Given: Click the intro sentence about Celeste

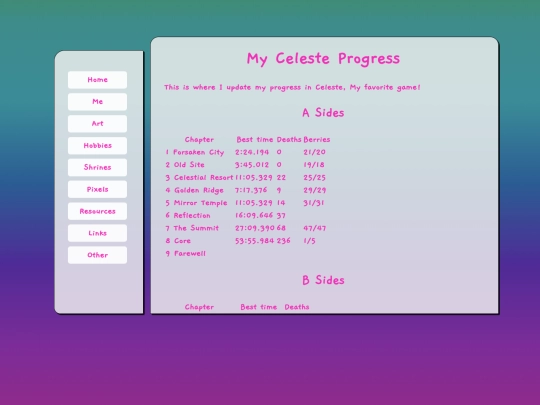Looking at the screenshot, I should coord(292,87).
